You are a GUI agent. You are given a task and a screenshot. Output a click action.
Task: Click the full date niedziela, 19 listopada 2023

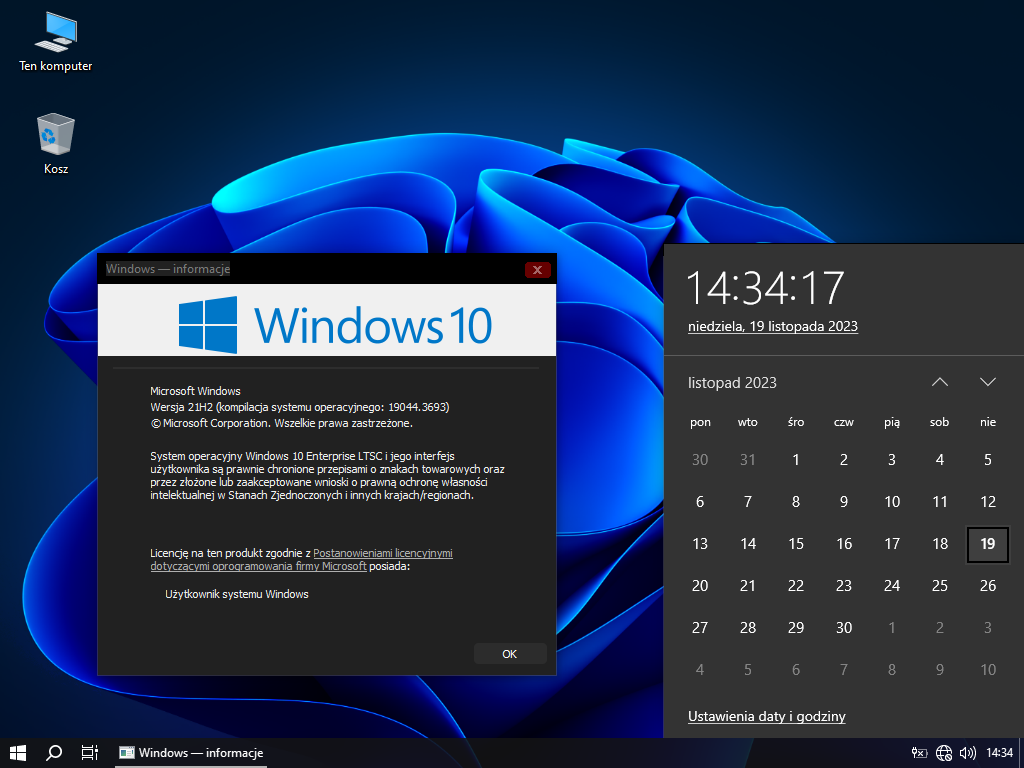(x=772, y=326)
